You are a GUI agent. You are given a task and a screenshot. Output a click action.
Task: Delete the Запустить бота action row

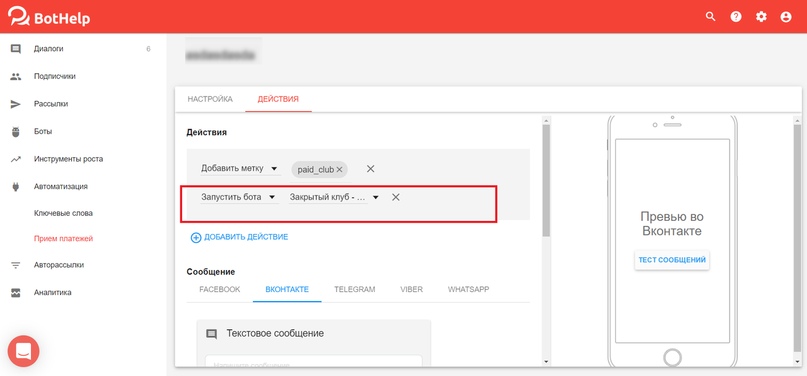[396, 197]
